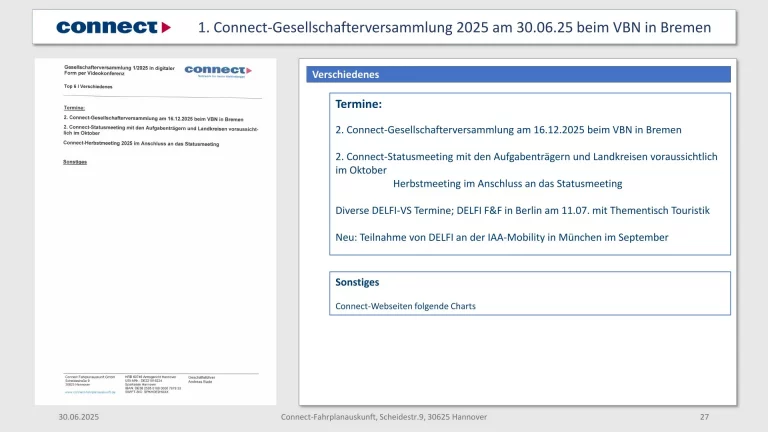
Task: Click the website link in the document footer
Action: (90, 392)
